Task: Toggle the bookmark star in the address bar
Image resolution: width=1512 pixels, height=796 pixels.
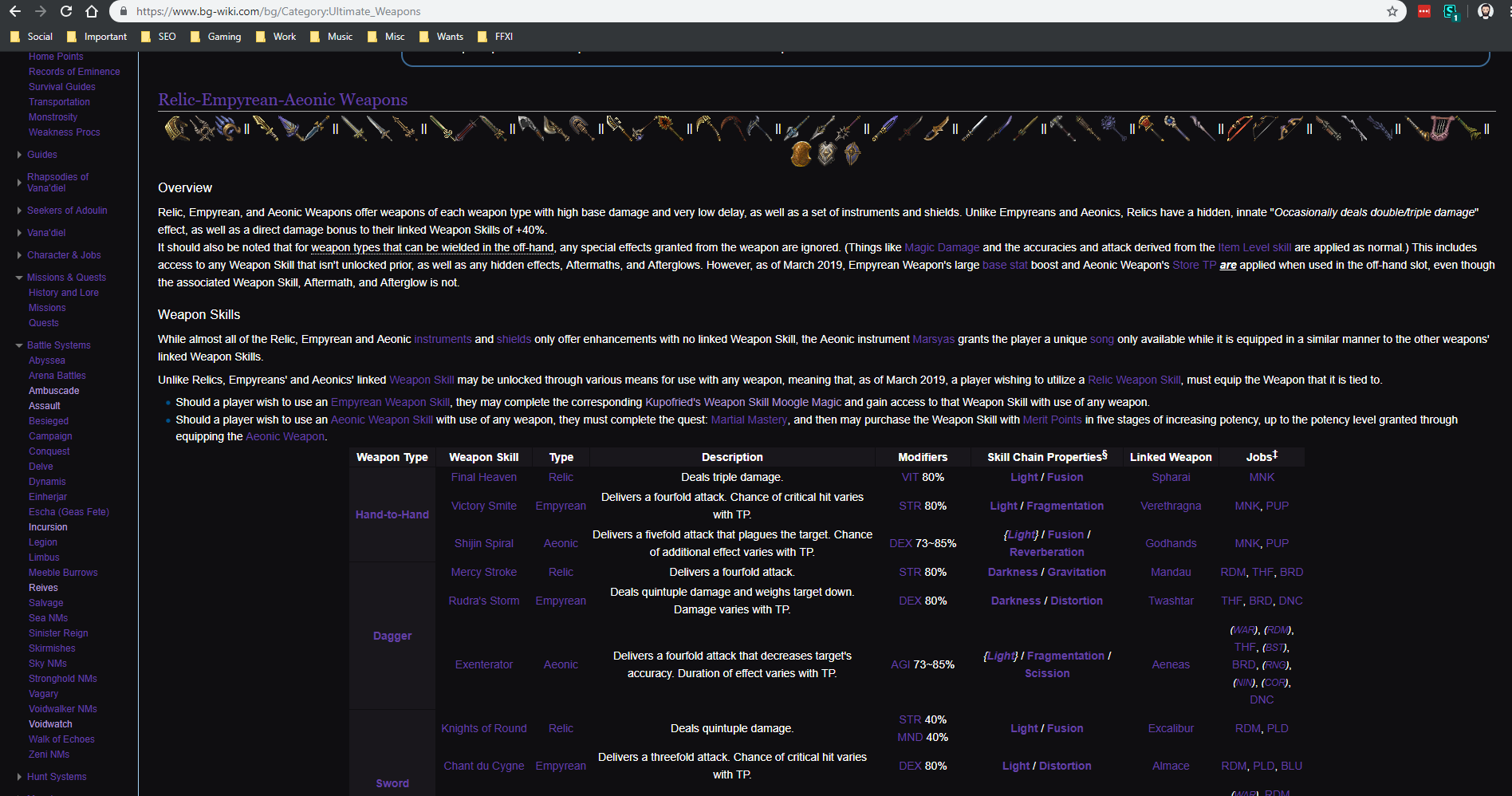Action: click(x=1391, y=11)
